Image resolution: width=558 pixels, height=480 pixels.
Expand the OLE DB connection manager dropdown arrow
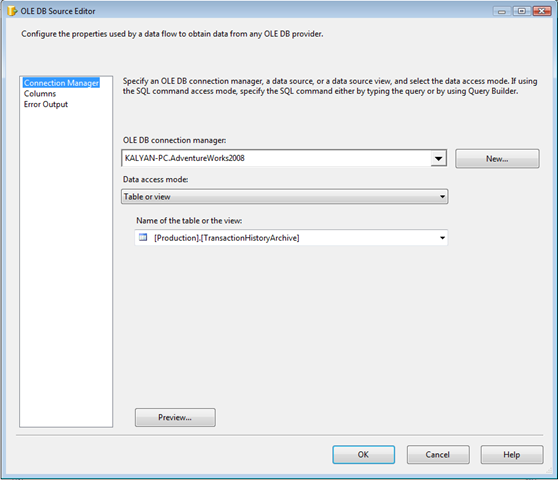(x=438, y=158)
